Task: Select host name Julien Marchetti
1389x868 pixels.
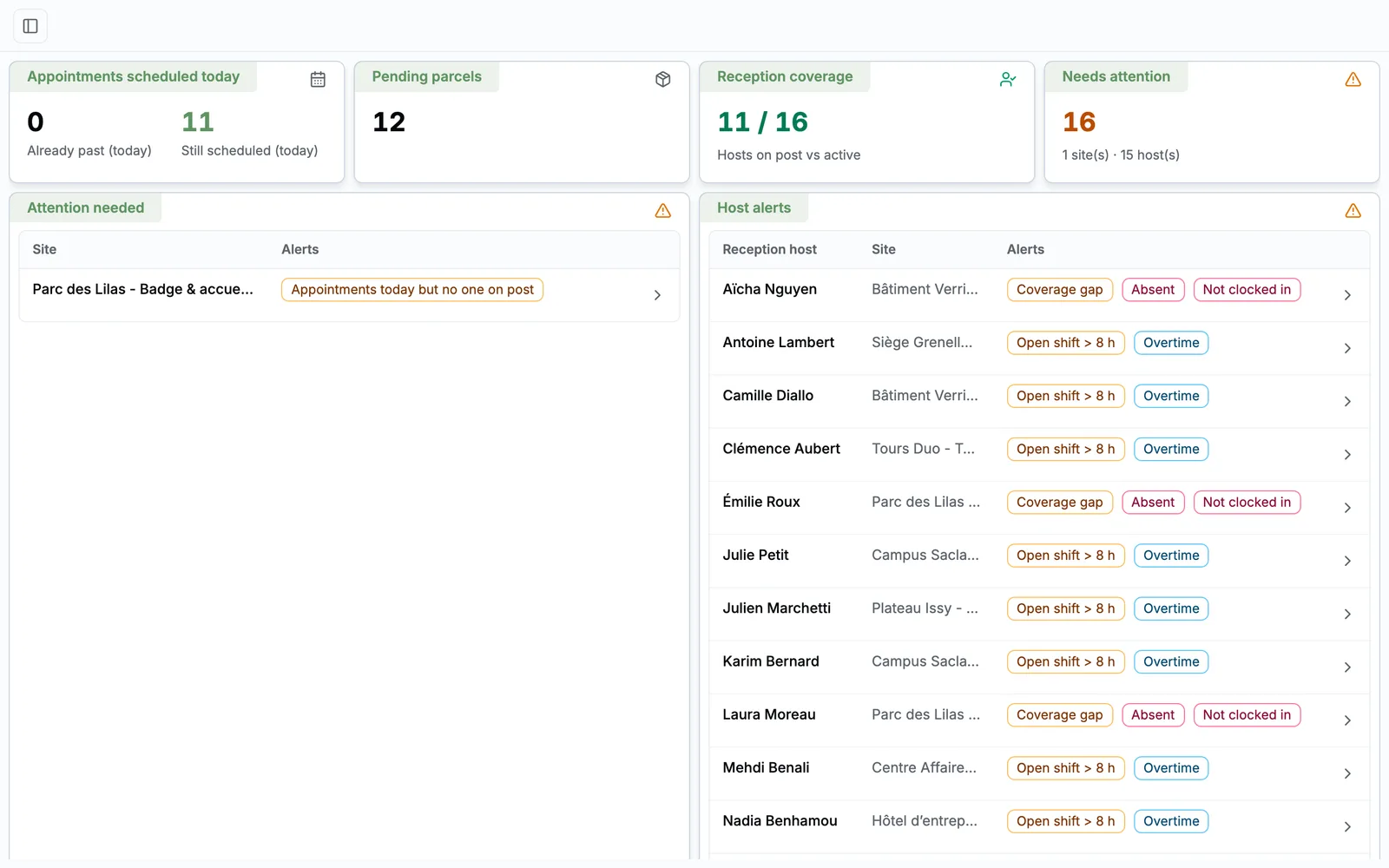Action: pos(776,608)
